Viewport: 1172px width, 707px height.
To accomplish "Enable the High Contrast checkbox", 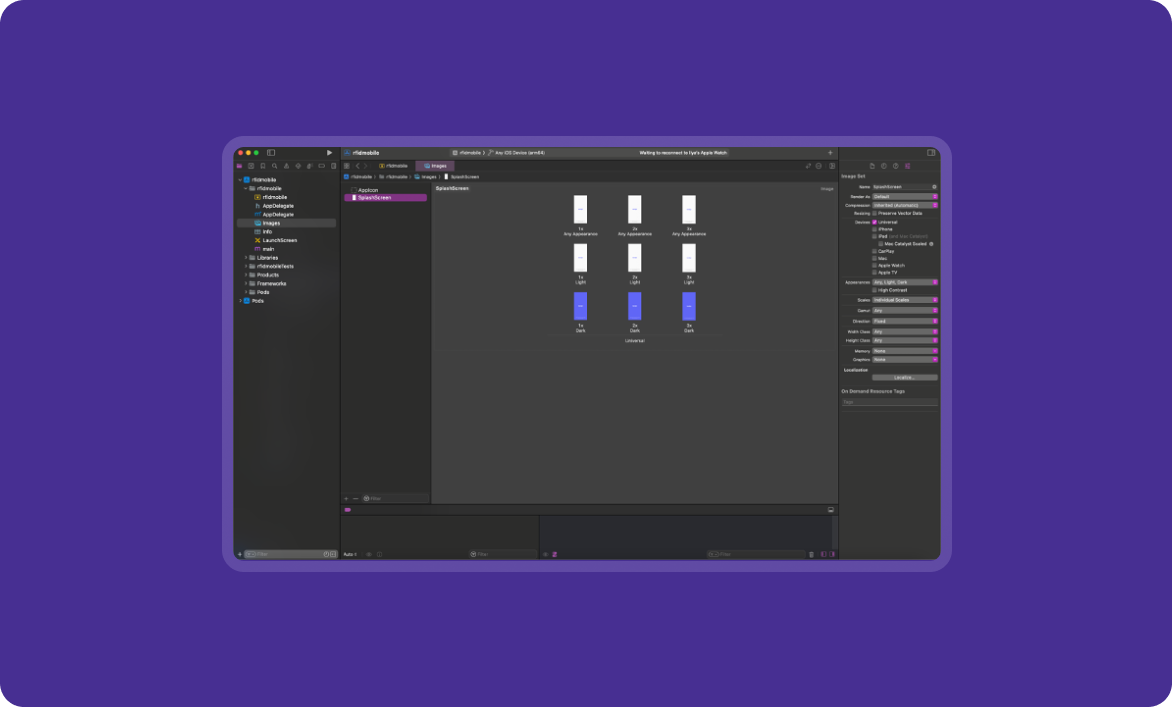I will 875,290.
